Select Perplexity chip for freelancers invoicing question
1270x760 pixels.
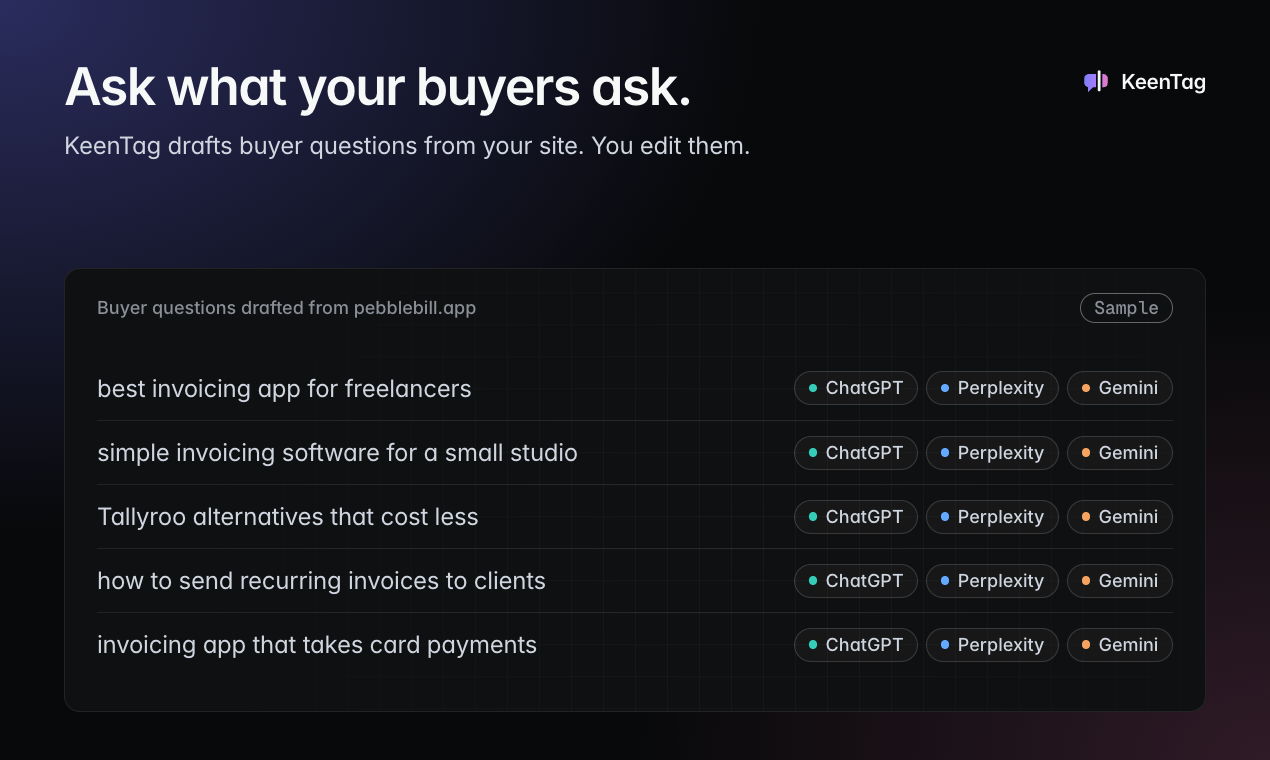992,388
